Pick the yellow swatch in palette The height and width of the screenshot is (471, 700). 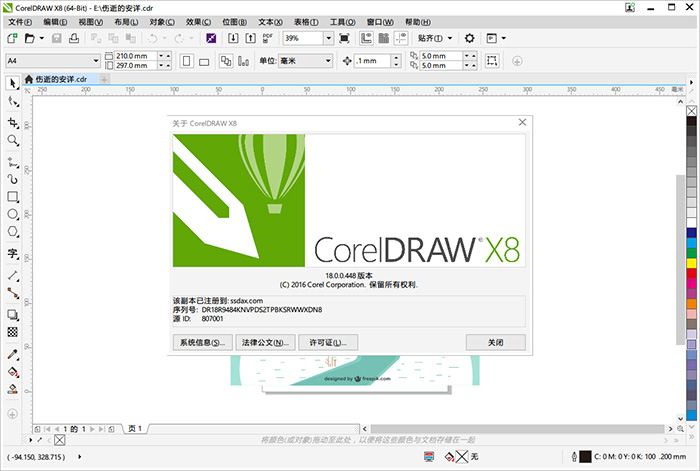pyautogui.click(x=692, y=263)
